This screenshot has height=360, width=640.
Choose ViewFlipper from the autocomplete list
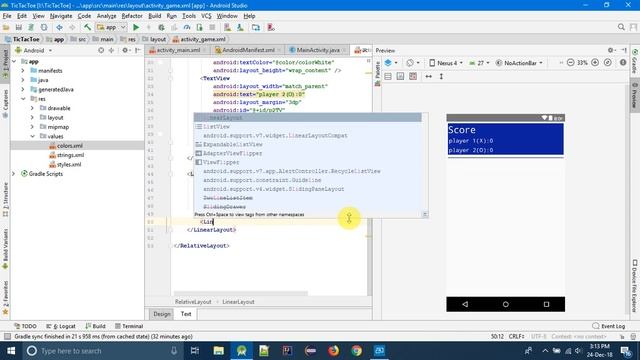308,162
